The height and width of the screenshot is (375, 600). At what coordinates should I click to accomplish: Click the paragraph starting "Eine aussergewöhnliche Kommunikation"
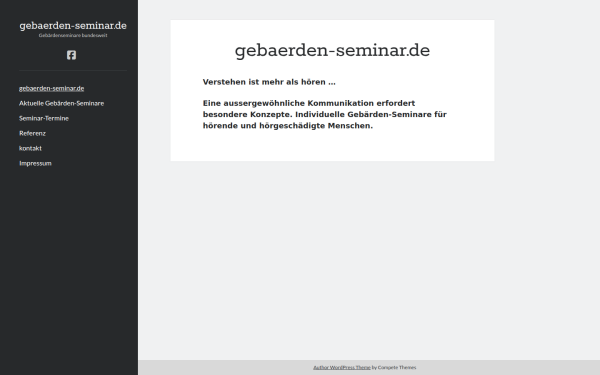(x=325, y=114)
